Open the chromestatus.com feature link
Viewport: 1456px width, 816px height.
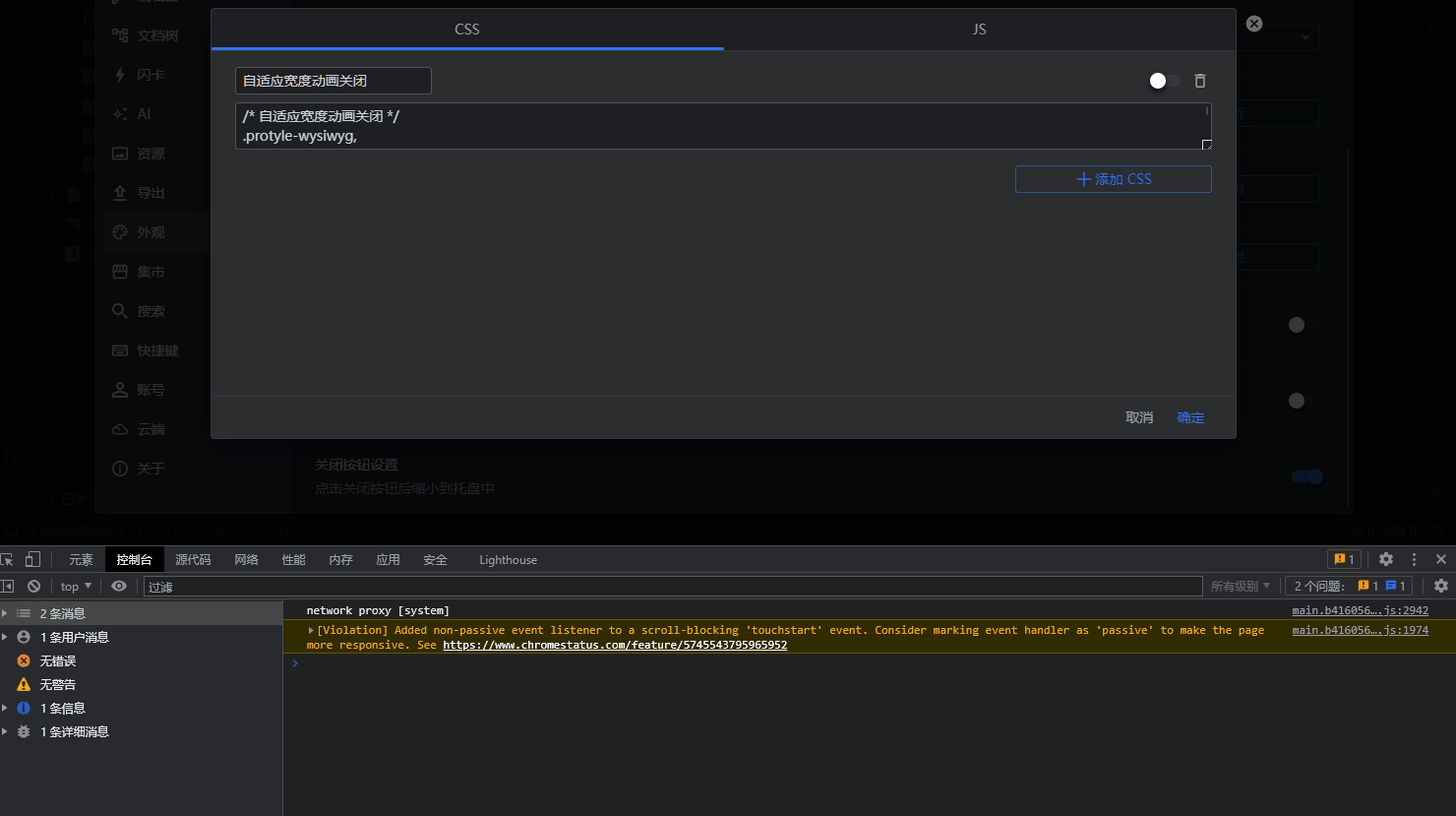[614, 645]
